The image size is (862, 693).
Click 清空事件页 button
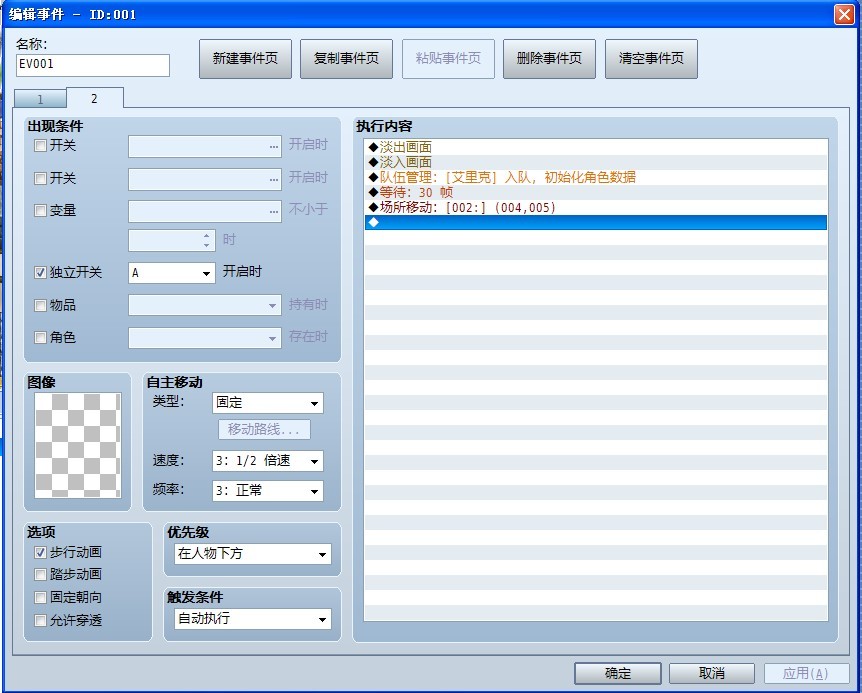[x=651, y=59]
